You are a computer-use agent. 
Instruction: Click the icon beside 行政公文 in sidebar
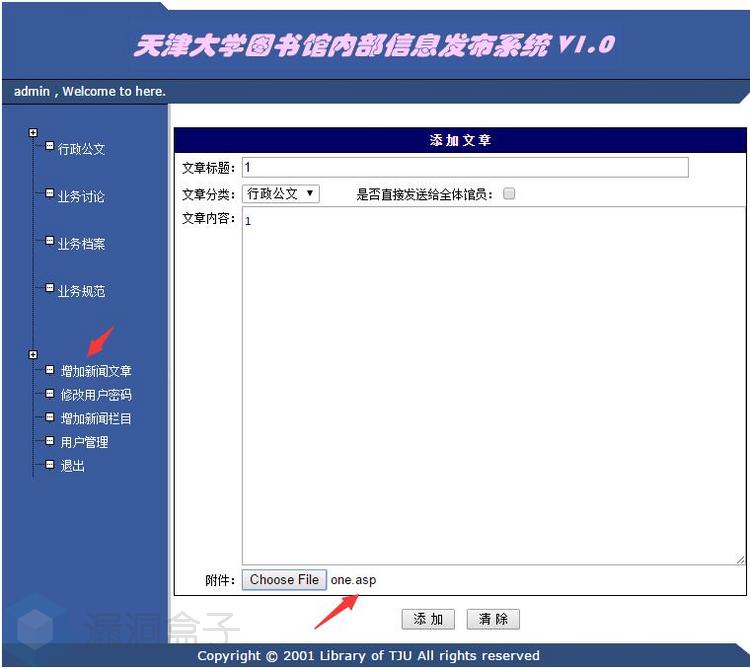(49, 146)
